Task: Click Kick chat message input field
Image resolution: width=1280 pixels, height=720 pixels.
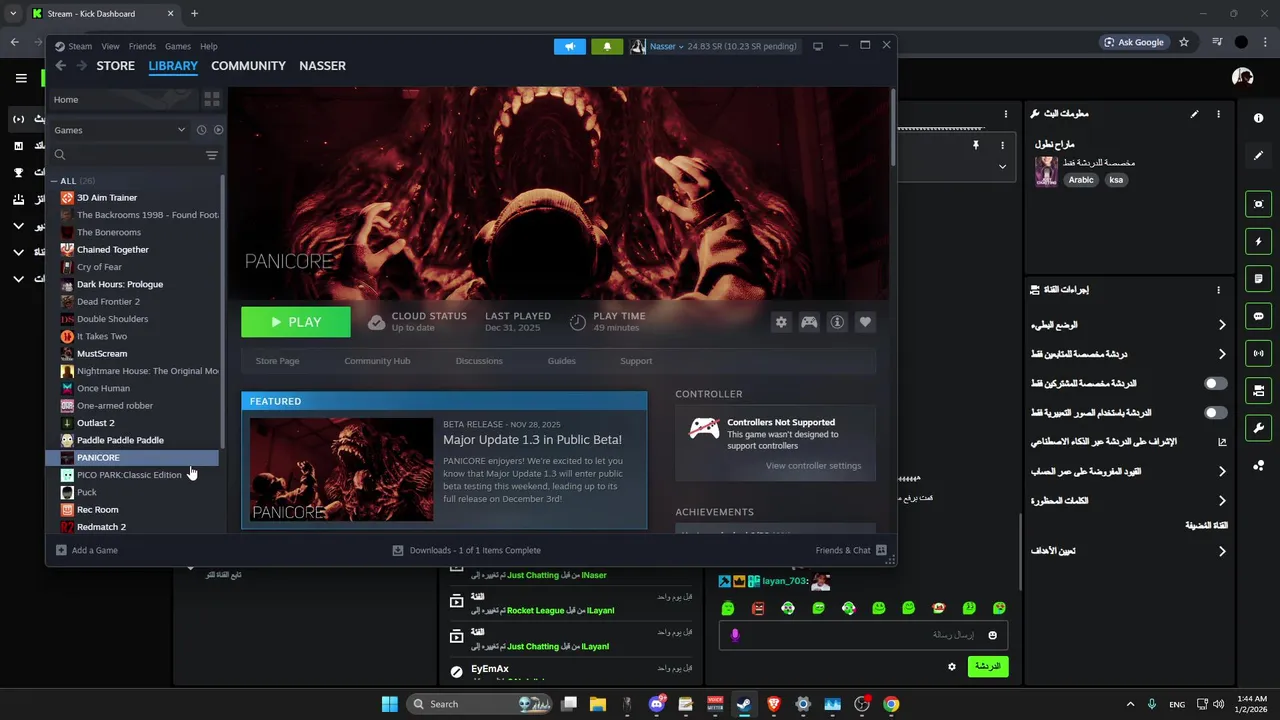Action: pos(862,635)
